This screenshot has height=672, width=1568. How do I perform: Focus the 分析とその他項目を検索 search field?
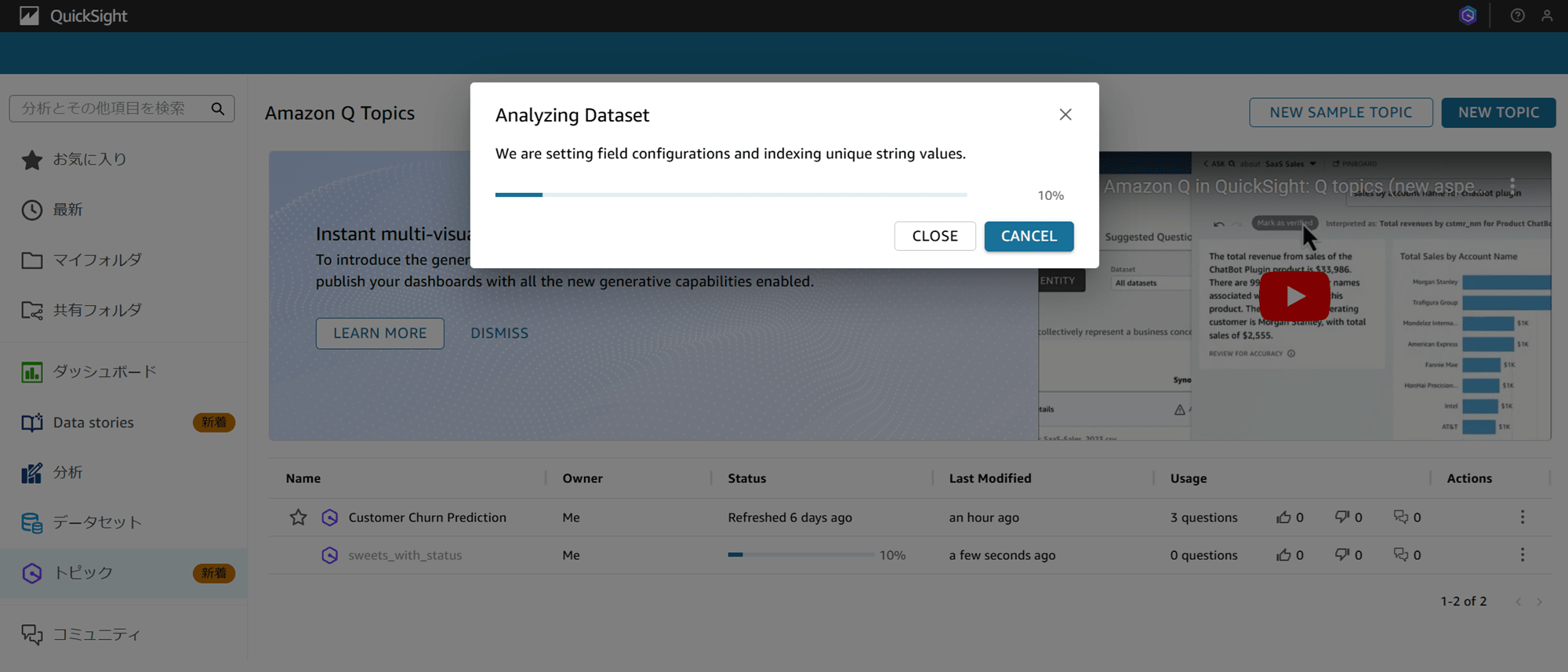[122, 108]
